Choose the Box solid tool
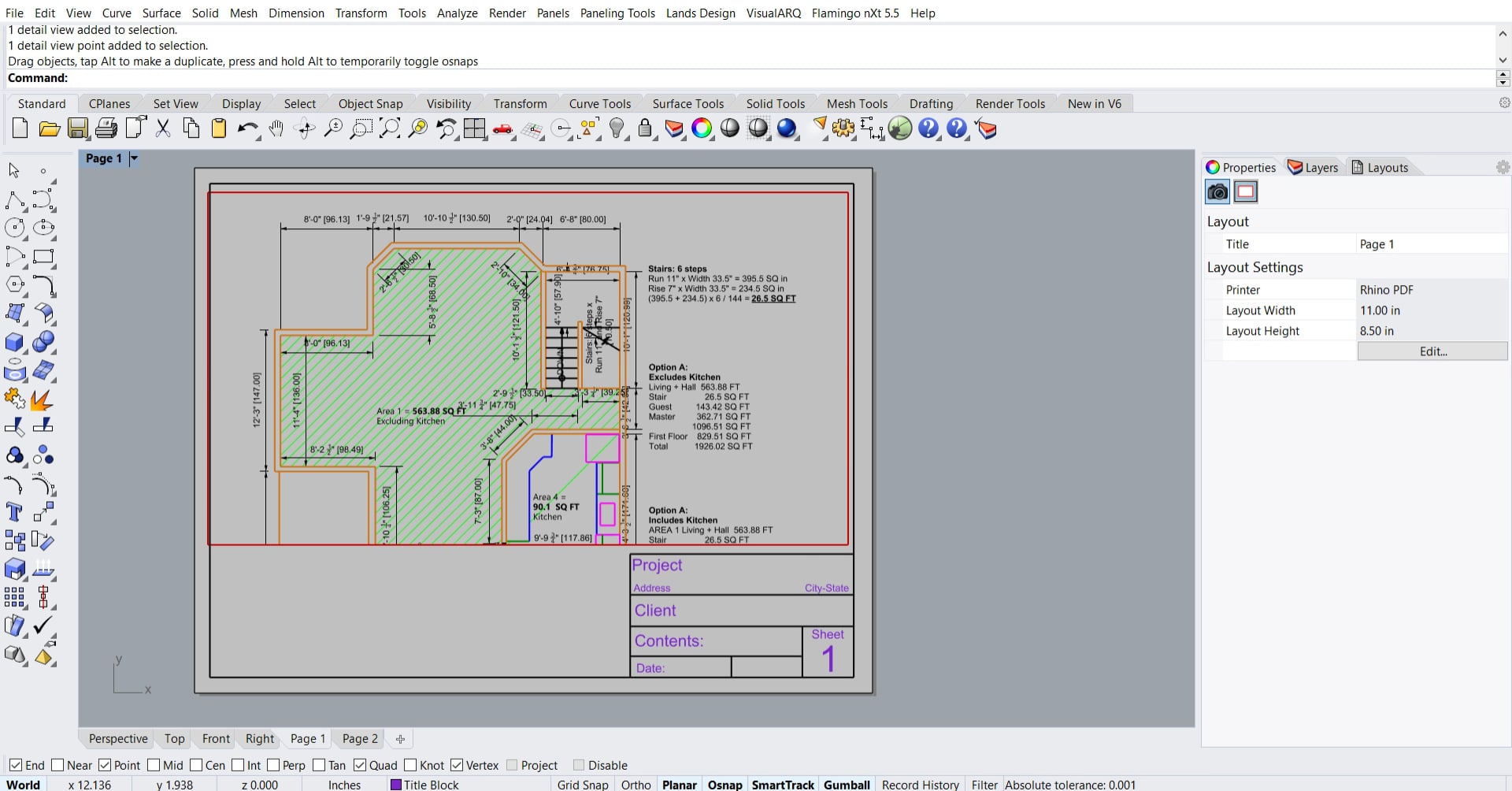1512x791 pixels. click(x=14, y=342)
